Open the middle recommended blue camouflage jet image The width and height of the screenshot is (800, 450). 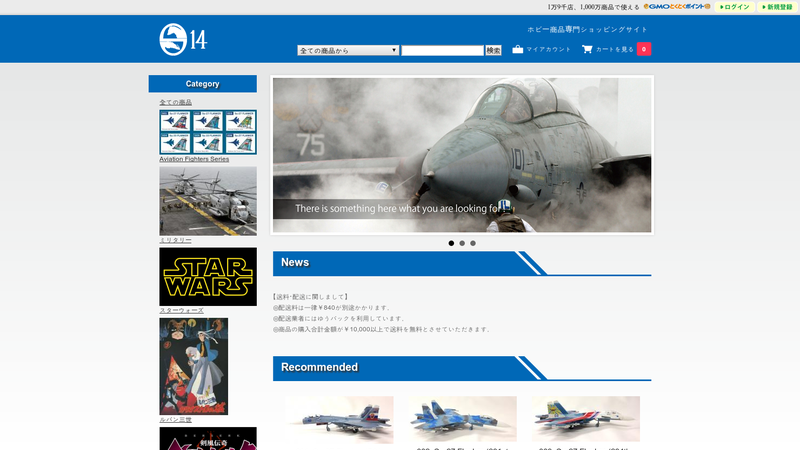[462, 419]
